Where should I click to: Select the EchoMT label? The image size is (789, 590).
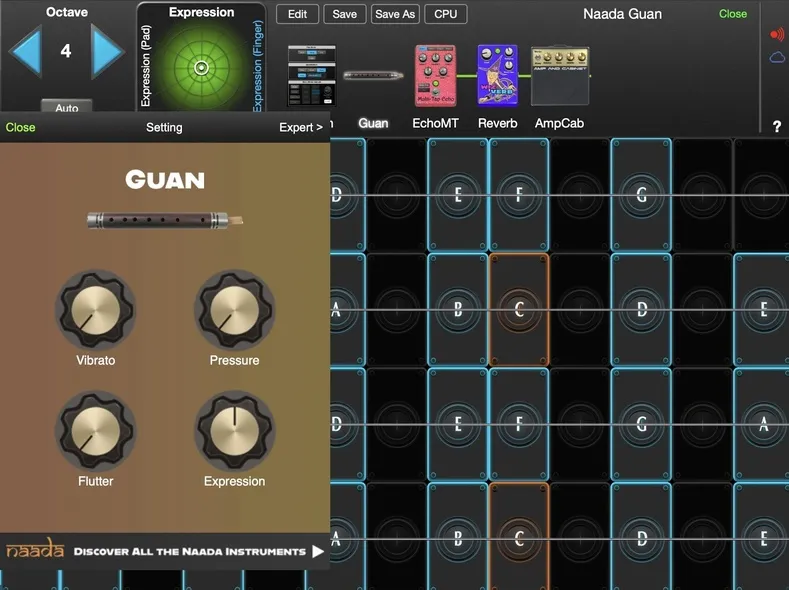(435, 123)
